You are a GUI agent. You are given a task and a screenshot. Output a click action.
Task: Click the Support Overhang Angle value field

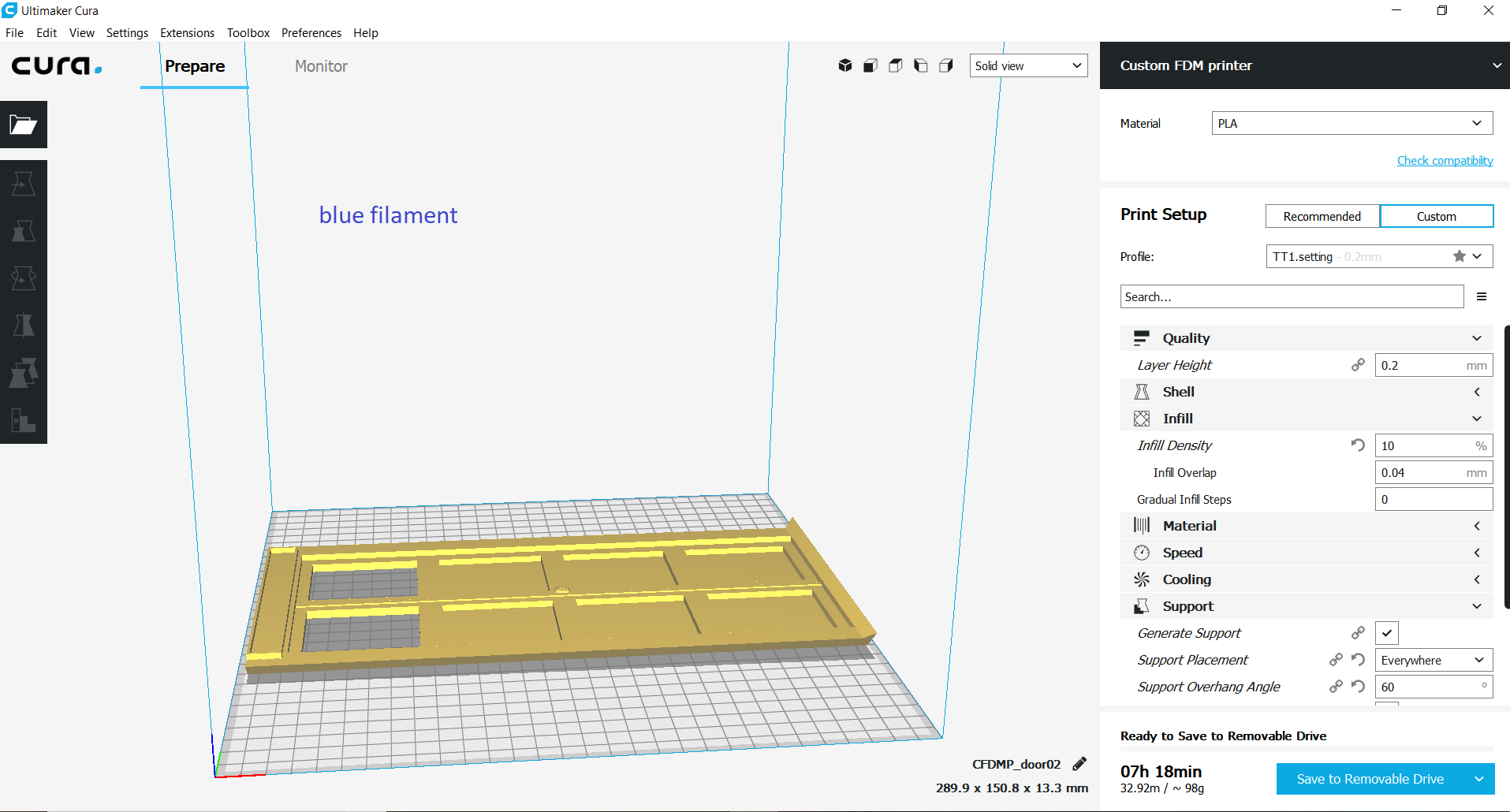(x=1434, y=687)
